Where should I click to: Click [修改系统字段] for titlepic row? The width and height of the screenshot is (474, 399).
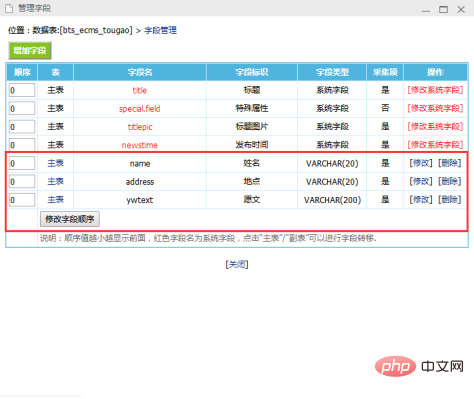coord(435,127)
